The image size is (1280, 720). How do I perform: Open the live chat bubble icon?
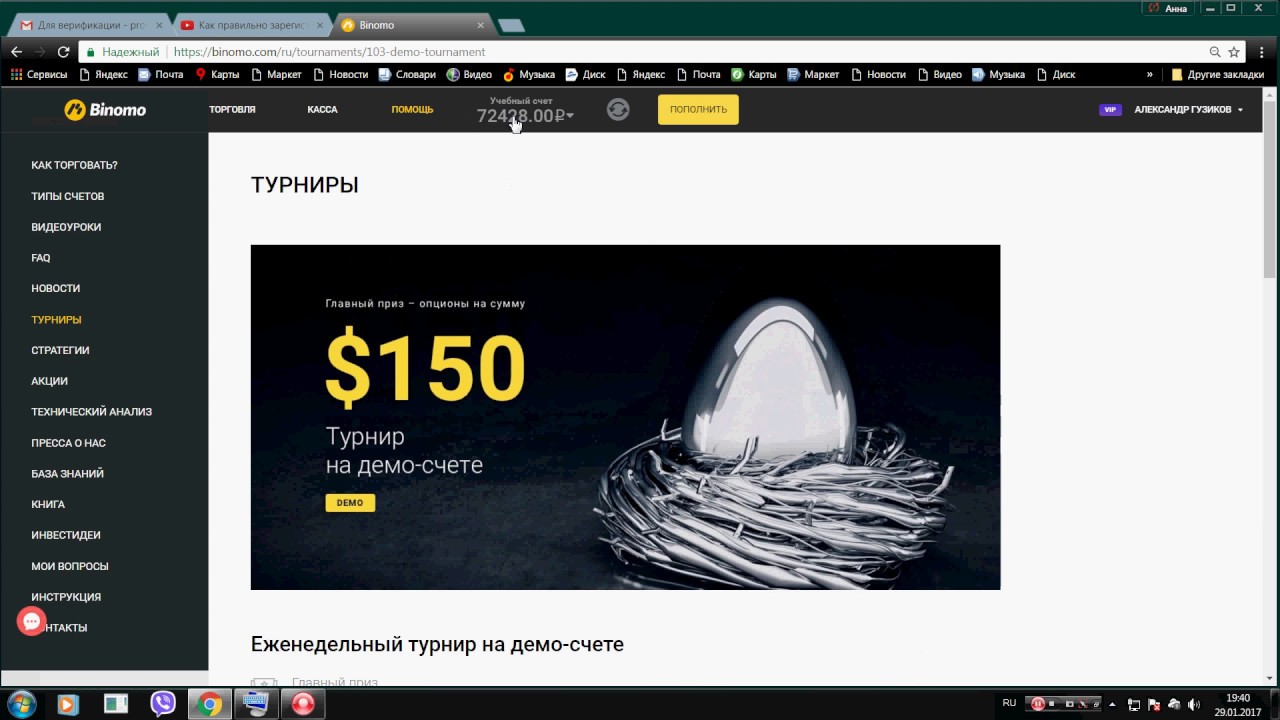point(32,621)
